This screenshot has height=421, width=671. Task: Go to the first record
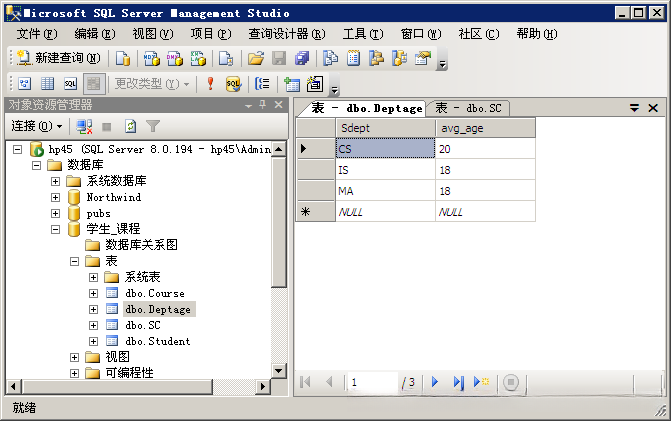(x=306, y=382)
